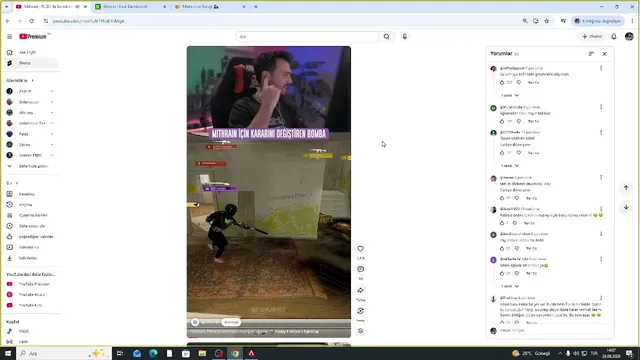The width and height of the screenshot is (640, 360).
Task: Expand replies under the third comment
Action: 510,166
